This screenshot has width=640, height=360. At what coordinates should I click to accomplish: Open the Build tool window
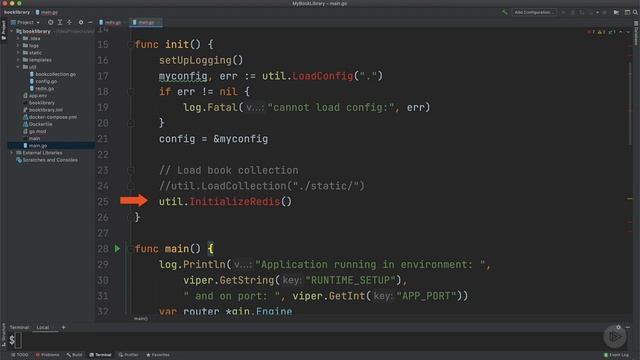click(74, 355)
